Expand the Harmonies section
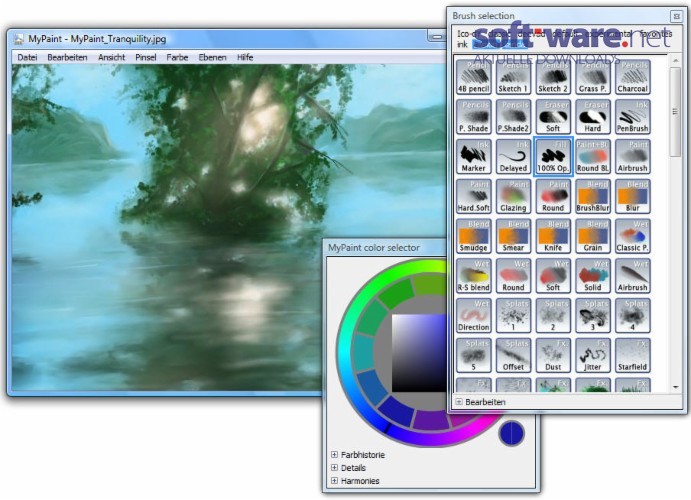The height and width of the screenshot is (500, 691). coord(334,481)
